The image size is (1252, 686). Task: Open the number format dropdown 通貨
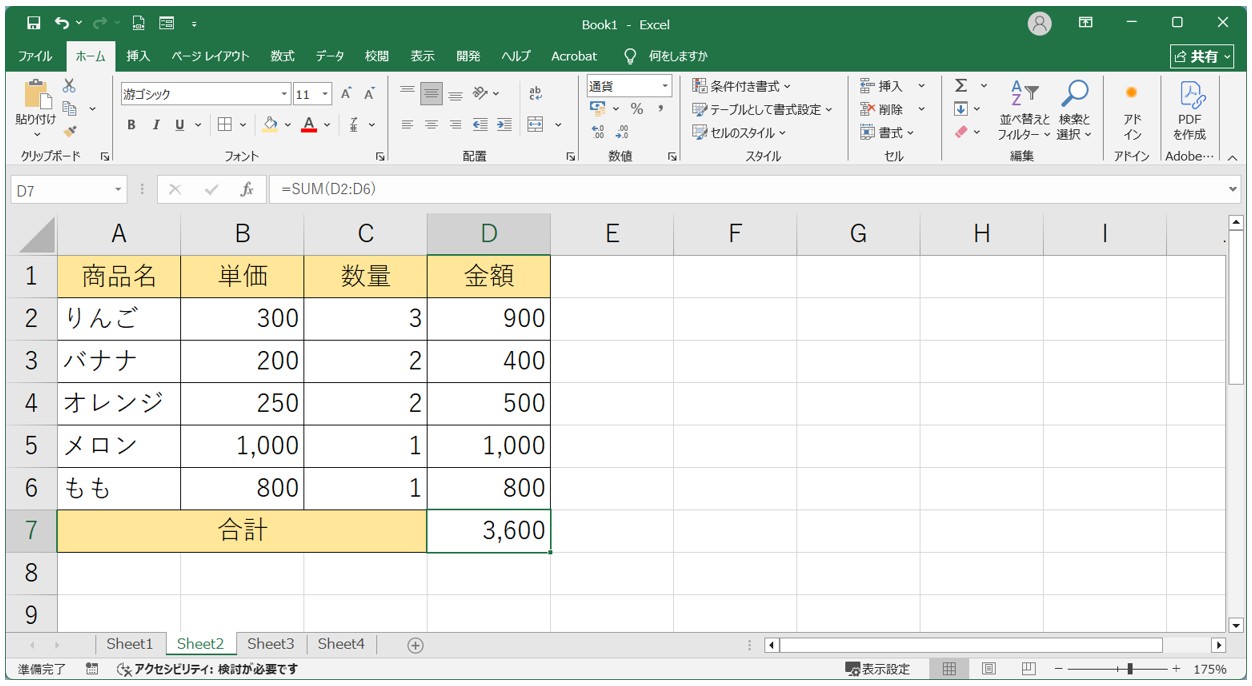point(665,86)
